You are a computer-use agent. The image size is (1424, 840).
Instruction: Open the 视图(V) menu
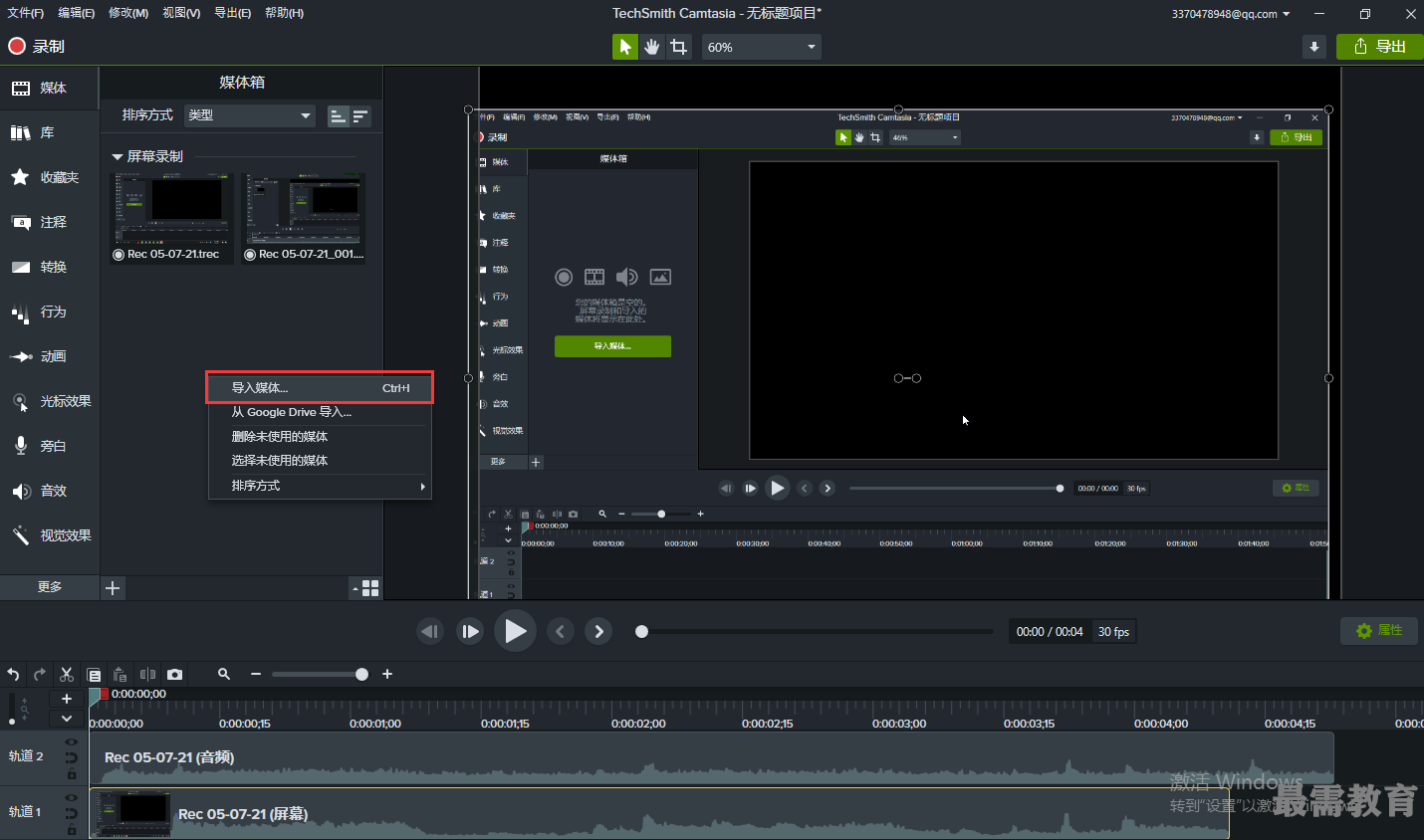click(181, 13)
